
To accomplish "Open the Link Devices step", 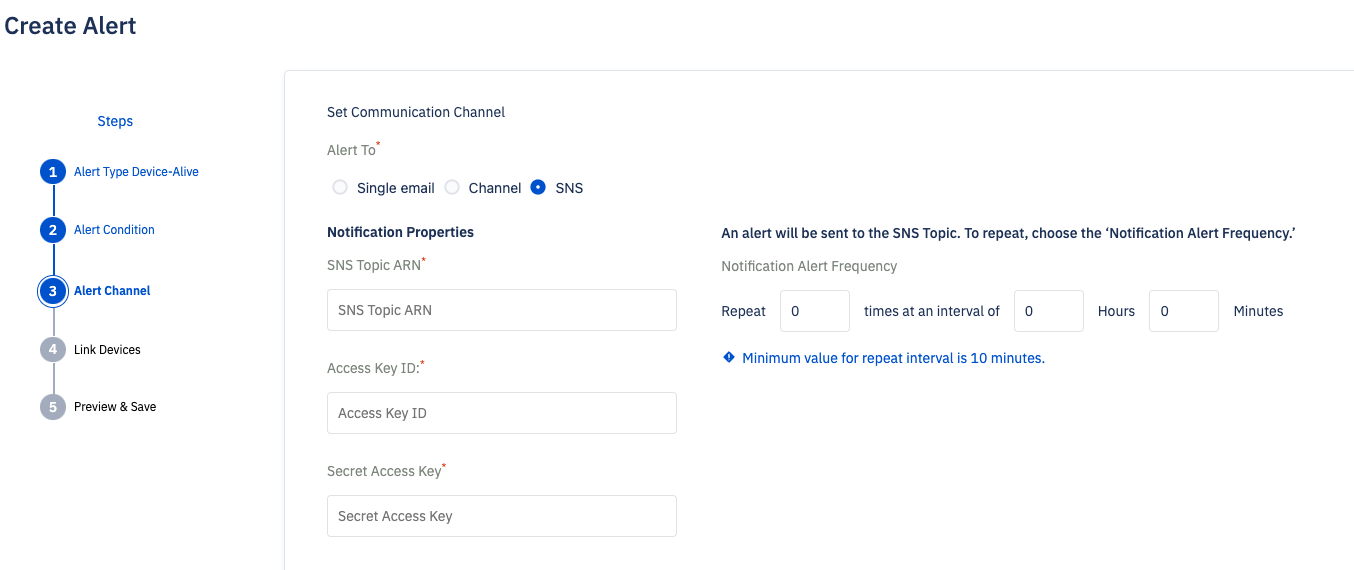I will (107, 350).
